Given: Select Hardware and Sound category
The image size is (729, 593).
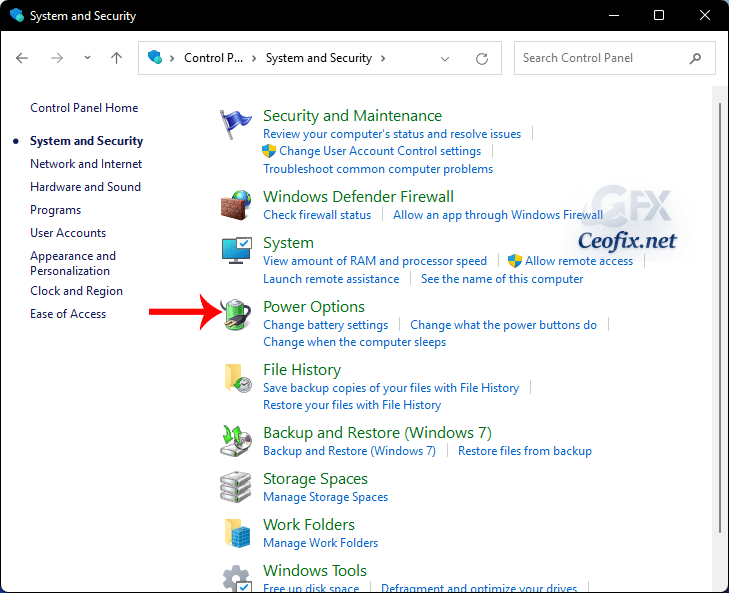Looking at the screenshot, I should pyautogui.click(x=86, y=187).
